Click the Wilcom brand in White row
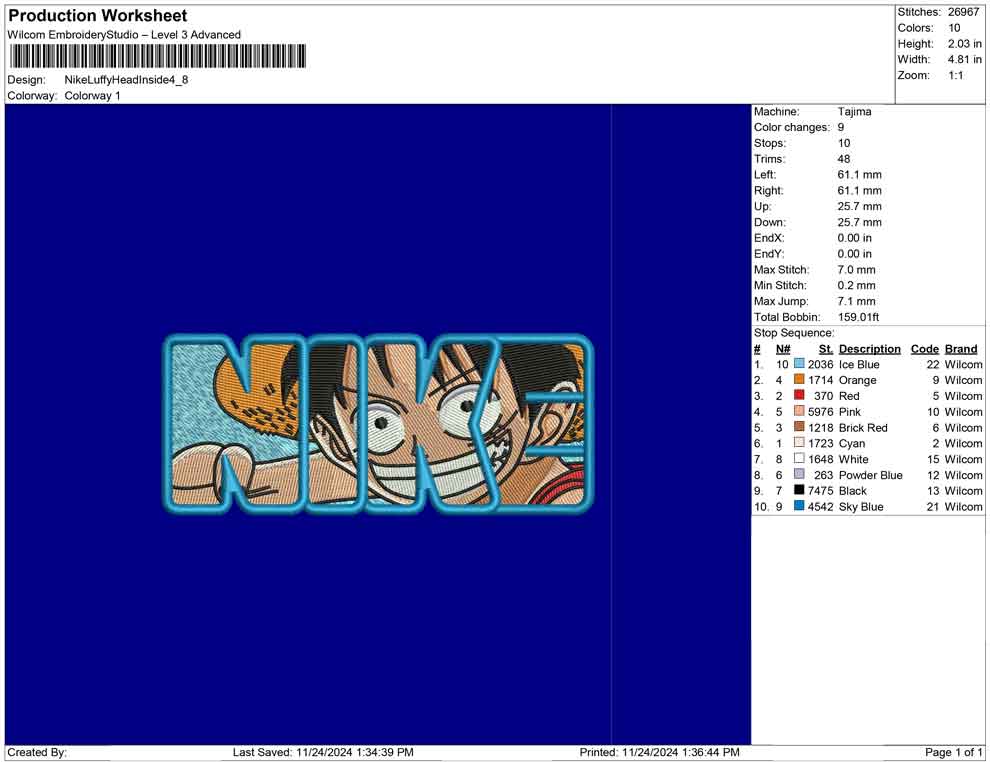This screenshot has height=762, width=990. (963, 459)
